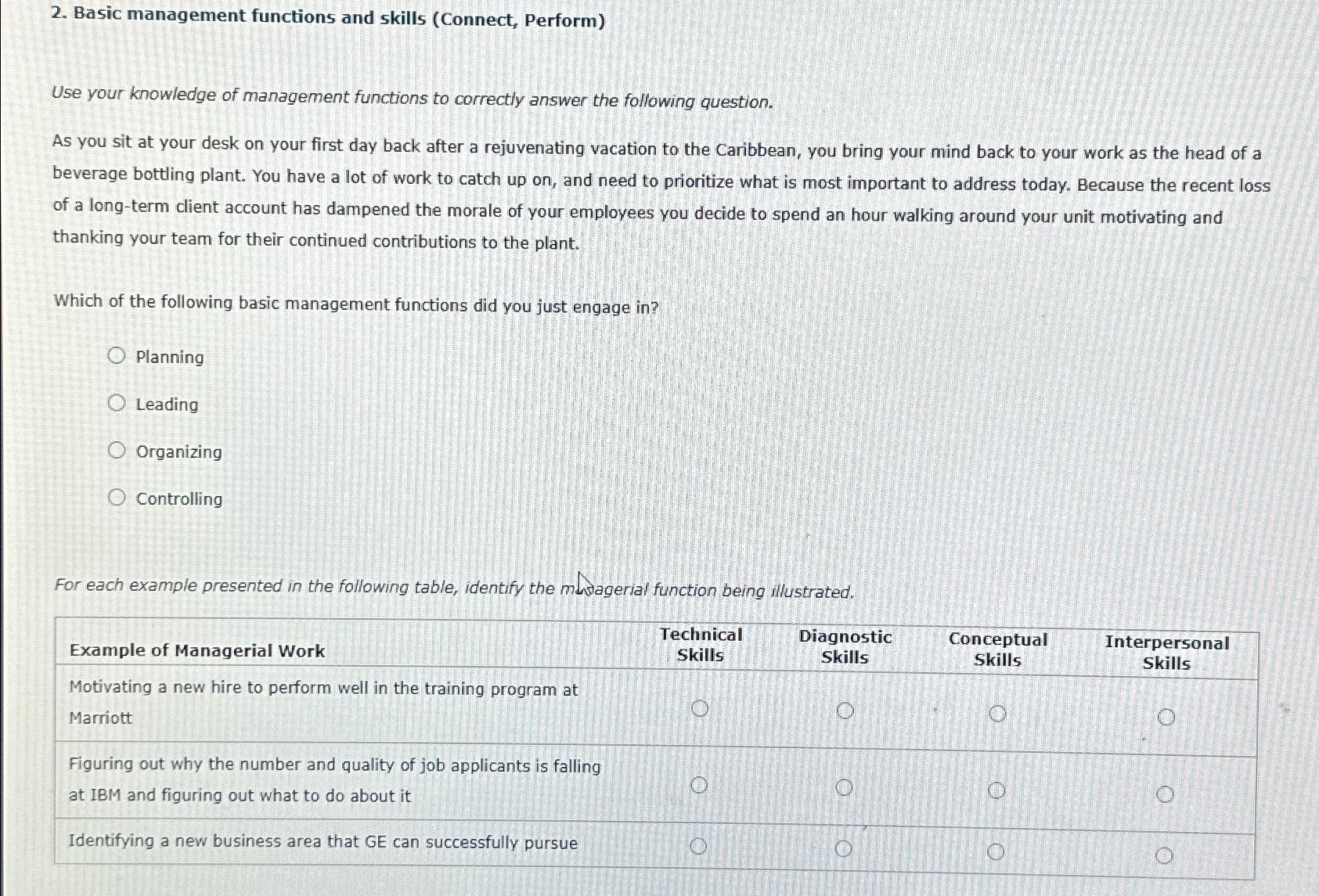This screenshot has width=1319, height=896.
Task: Select Conceptual Skills for the IBM row
Action: tap(997, 790)
